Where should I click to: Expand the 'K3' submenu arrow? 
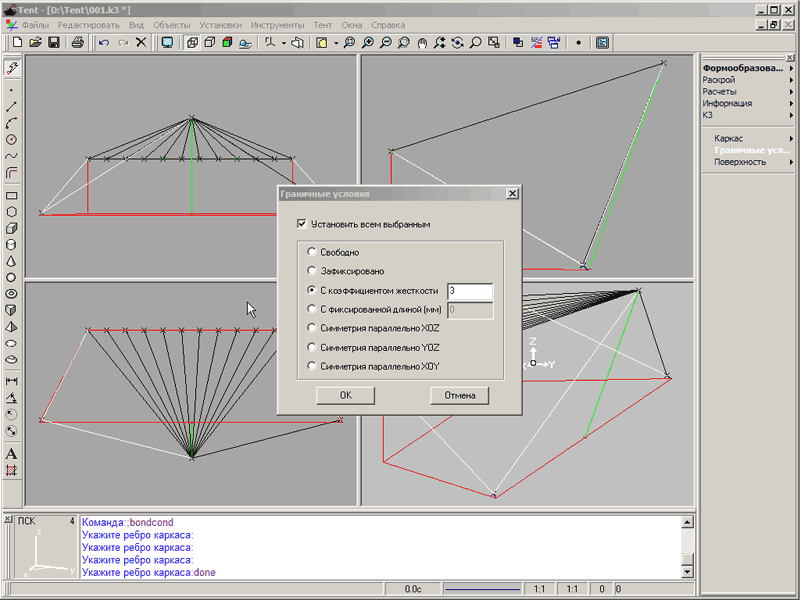tap(791, 115)
